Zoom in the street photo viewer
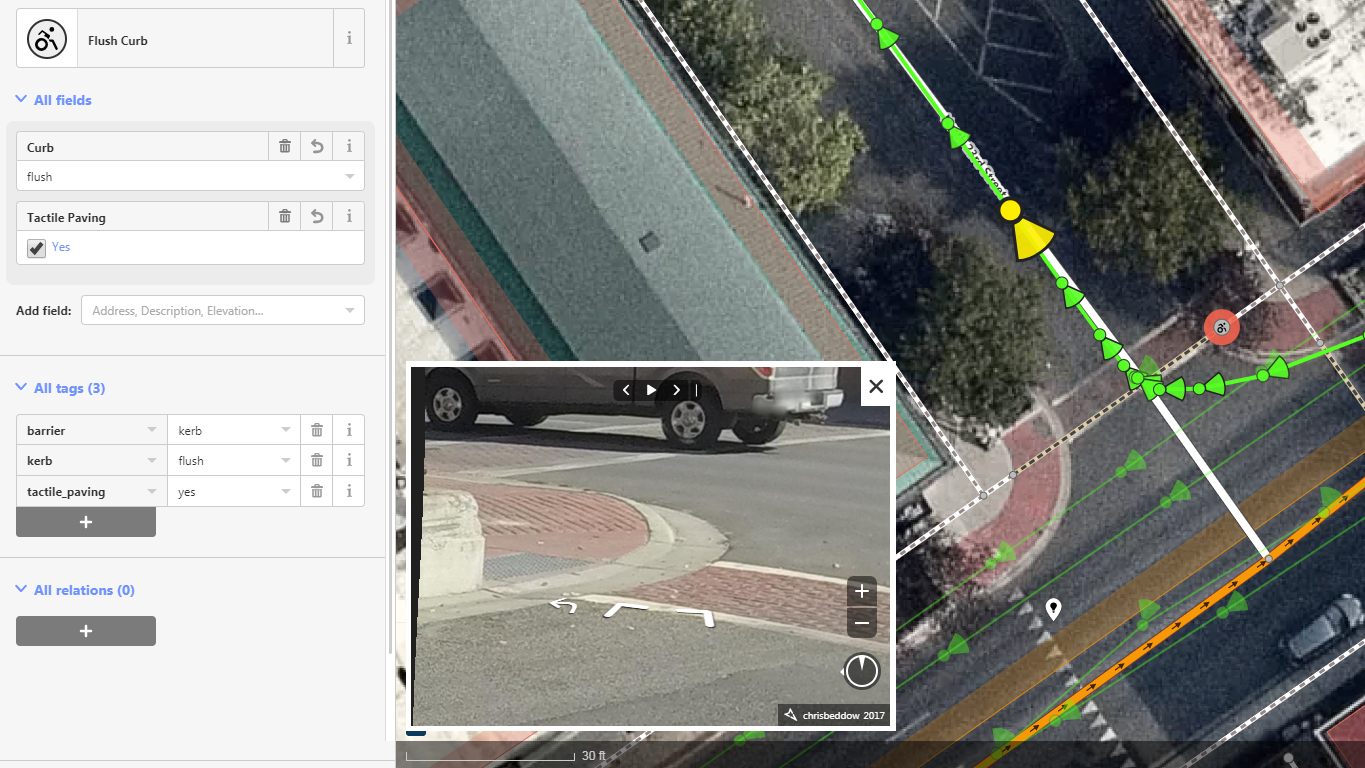Viewport: 1365px width, 768px height. (x=861, y=591)
